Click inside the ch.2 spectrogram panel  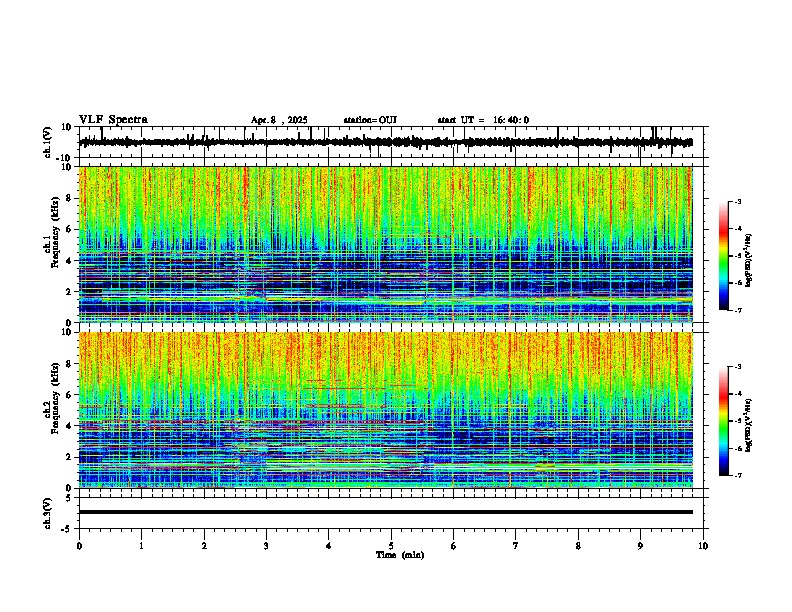(385, 410)
